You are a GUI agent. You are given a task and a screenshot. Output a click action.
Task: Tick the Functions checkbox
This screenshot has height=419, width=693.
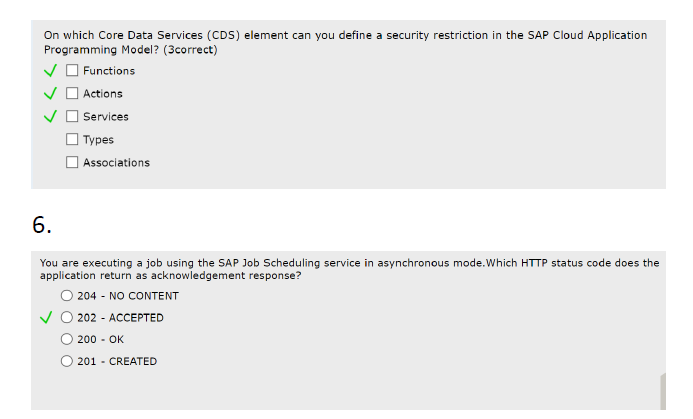pyautogui.click(x=72, y=70)
